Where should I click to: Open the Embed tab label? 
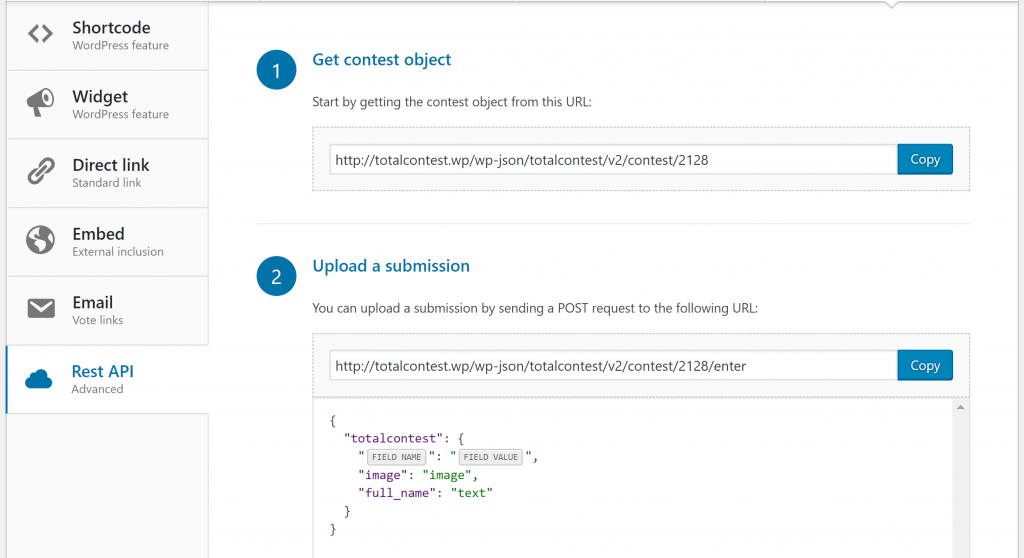[x=98, y=234]
